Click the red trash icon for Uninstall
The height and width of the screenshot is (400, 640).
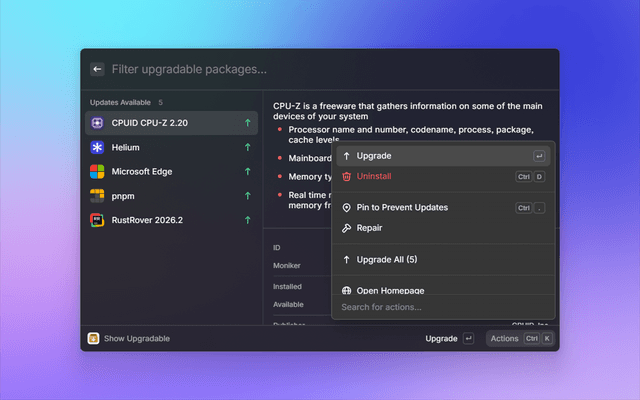click(347, 176)
